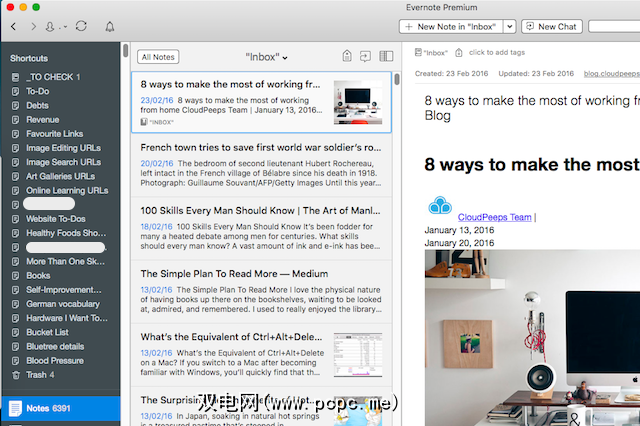
Task: Open the notifications bell icon
Action: (110, 27)
